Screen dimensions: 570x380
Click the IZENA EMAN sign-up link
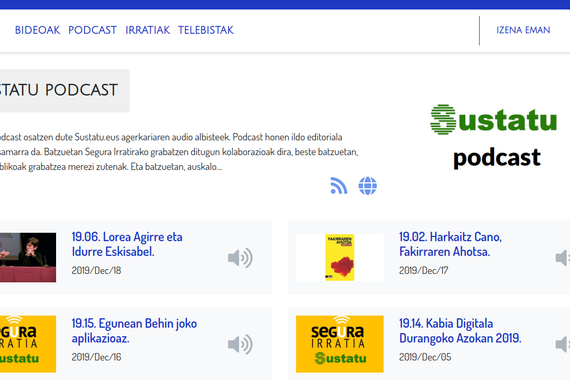click(523, 30)
